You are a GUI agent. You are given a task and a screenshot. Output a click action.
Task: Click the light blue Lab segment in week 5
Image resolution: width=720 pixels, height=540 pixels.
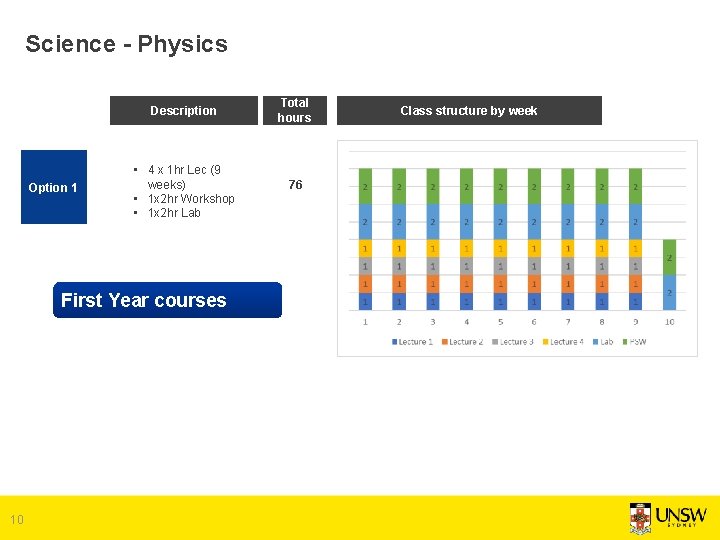pos(500,222)
